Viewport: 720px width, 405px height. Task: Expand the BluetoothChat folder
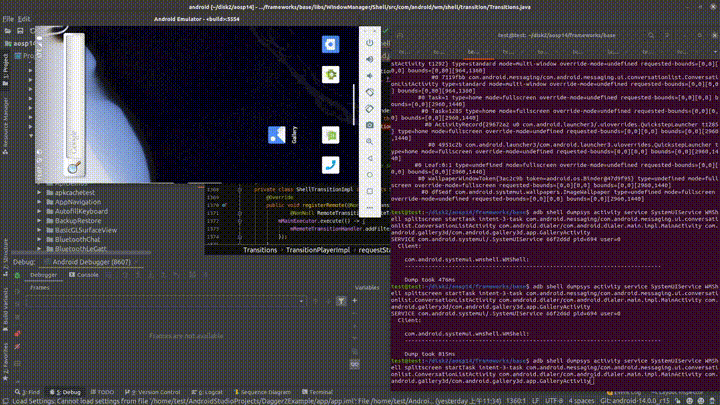(x=39, y=240)
